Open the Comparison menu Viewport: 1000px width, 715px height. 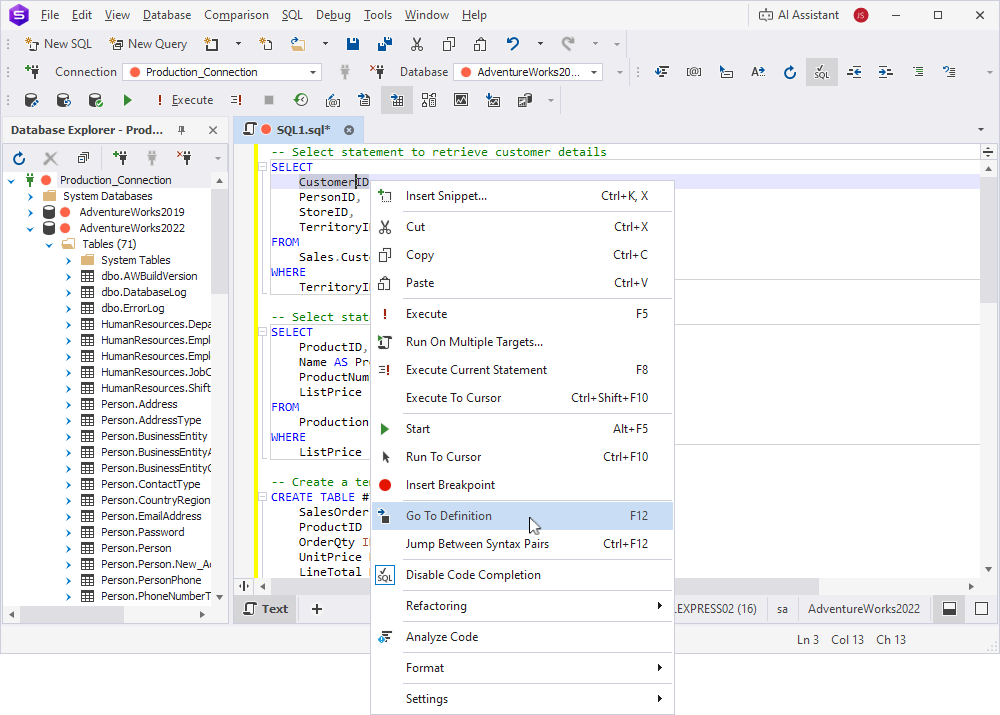pyautogui.click(x=236, y=15)
